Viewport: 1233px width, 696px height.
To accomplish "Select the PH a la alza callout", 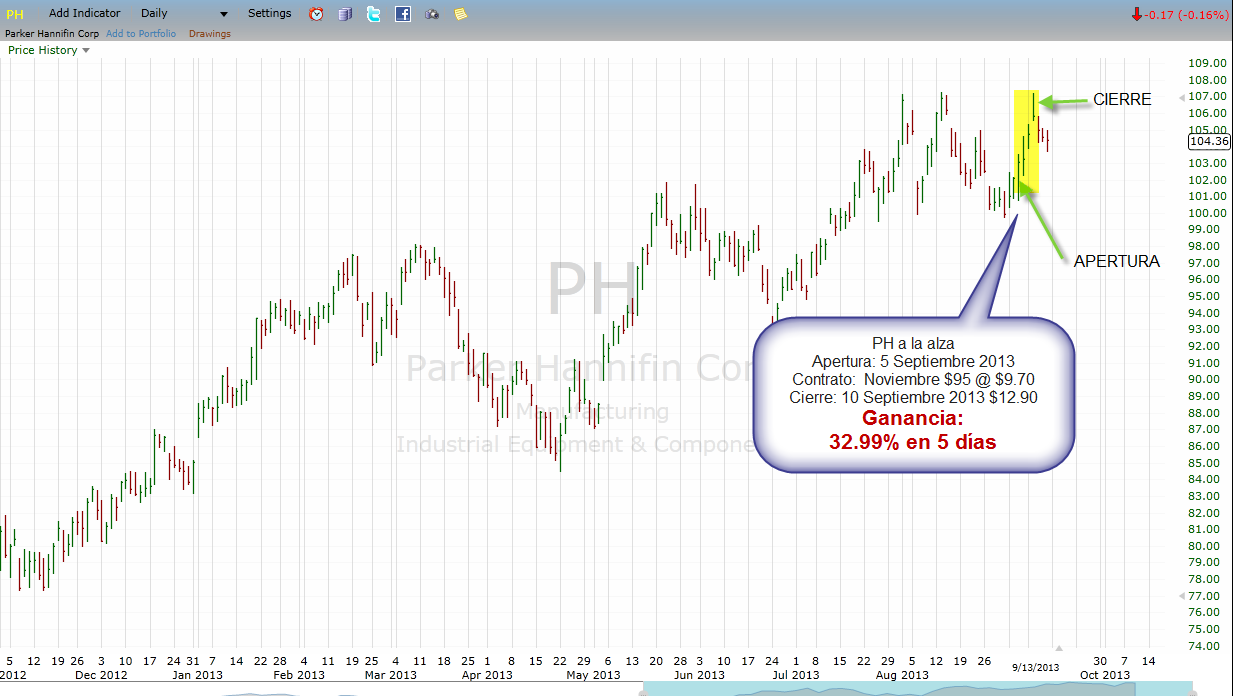I will [x=913, y=393].
